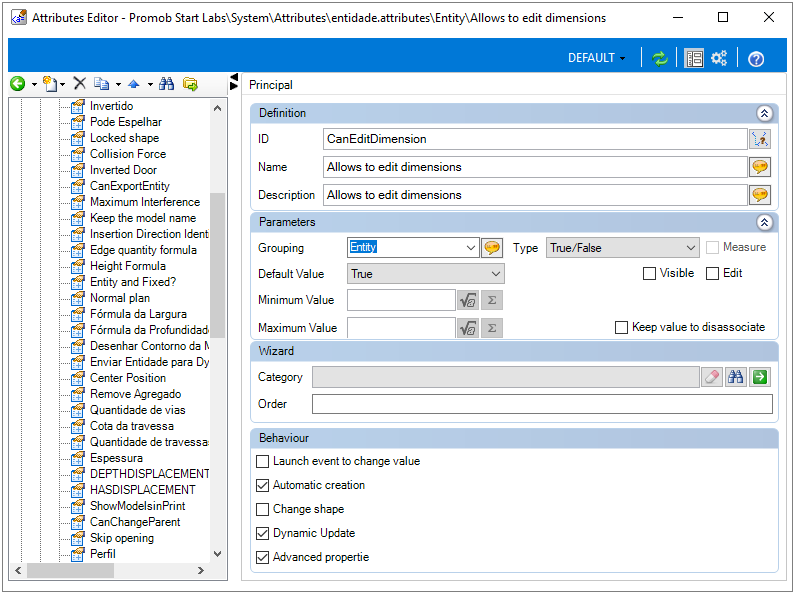Clear Category with the eraser icon
This screenshot has height=595, width=796.
click(x=712, y=377)
